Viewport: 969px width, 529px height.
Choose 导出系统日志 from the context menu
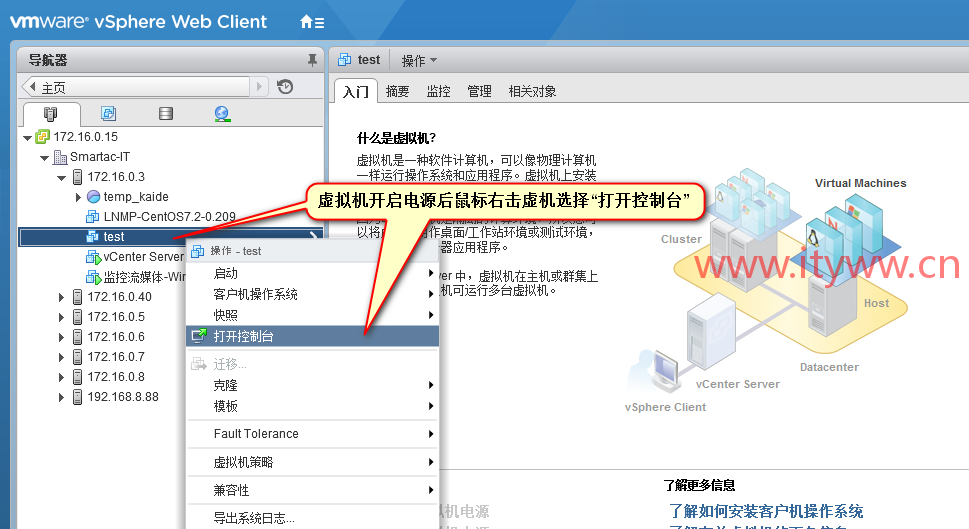[313, 518]
